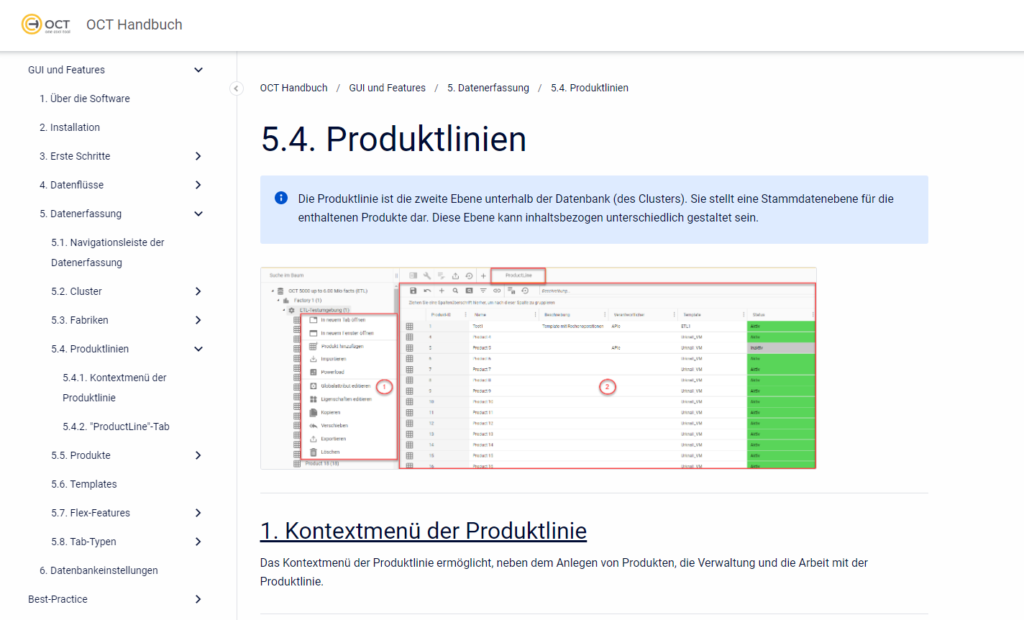Open 6. Datenbankeinstellungen in the sidebar

pos(98,571)
